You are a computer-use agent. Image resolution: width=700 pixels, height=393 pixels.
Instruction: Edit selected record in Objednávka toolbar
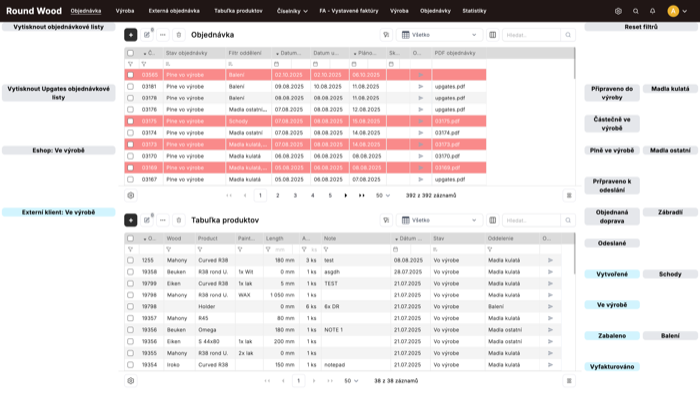coord(147,35)
